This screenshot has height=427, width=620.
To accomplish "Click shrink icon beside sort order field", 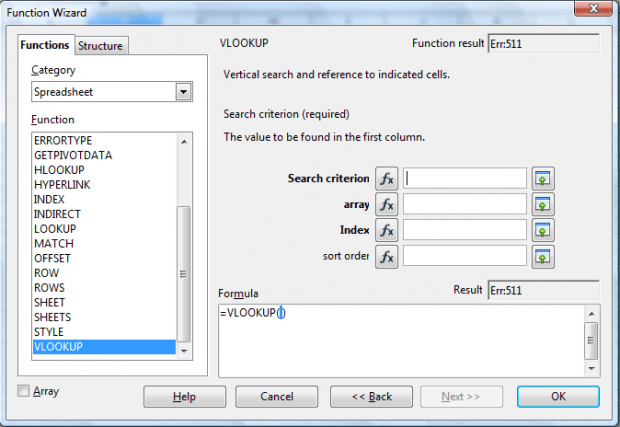I will (543, 257).
